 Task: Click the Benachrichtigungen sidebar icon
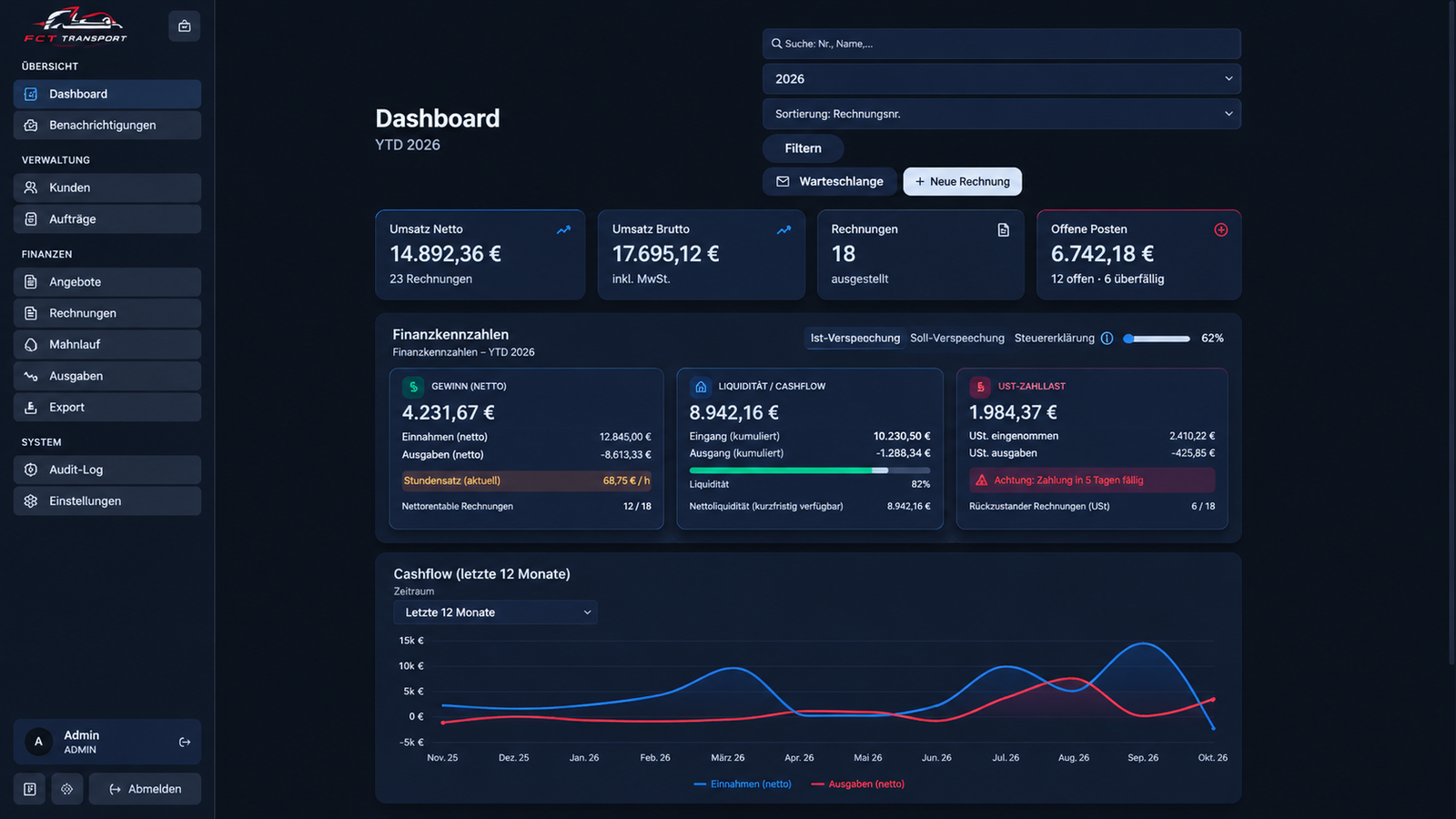[x=31, y=126]
